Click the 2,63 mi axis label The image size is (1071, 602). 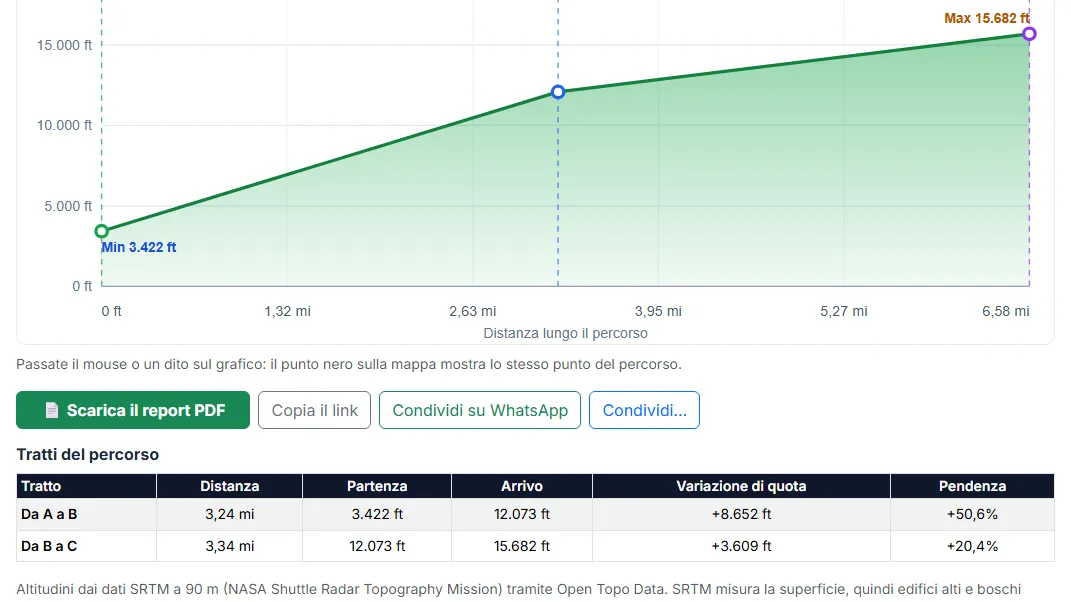473,311
